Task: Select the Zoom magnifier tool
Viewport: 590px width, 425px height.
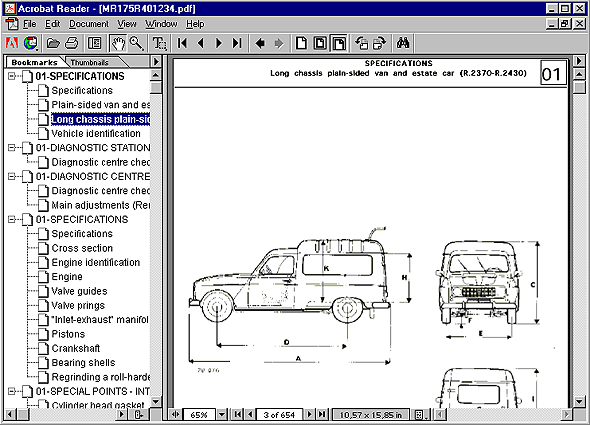Action: point(137,43)
